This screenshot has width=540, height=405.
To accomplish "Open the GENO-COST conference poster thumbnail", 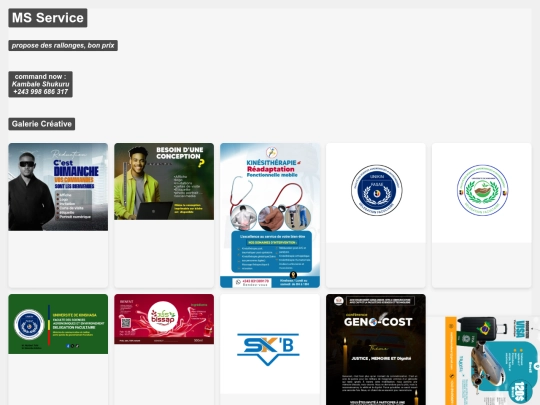I will coord(376,350).
